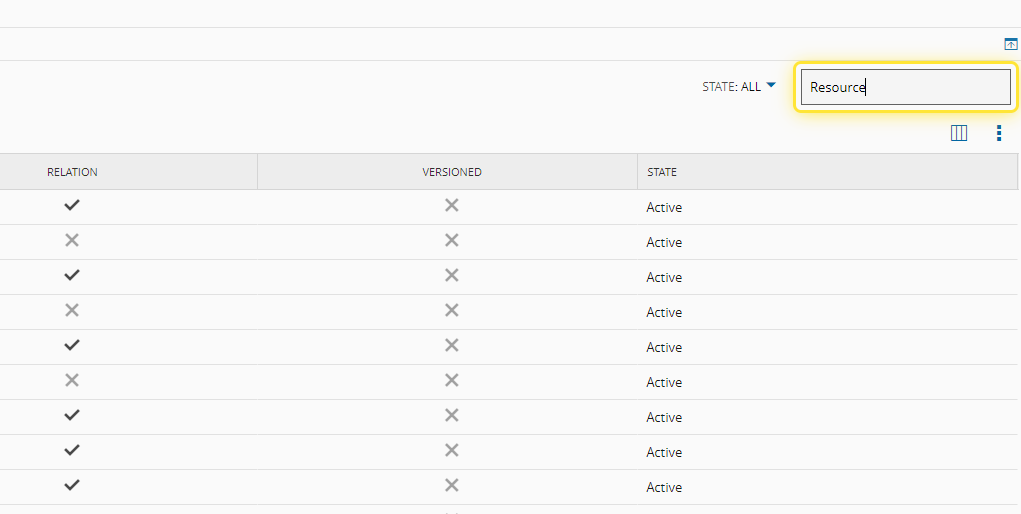Sort by the VERSIONED column header

point(451,172)
